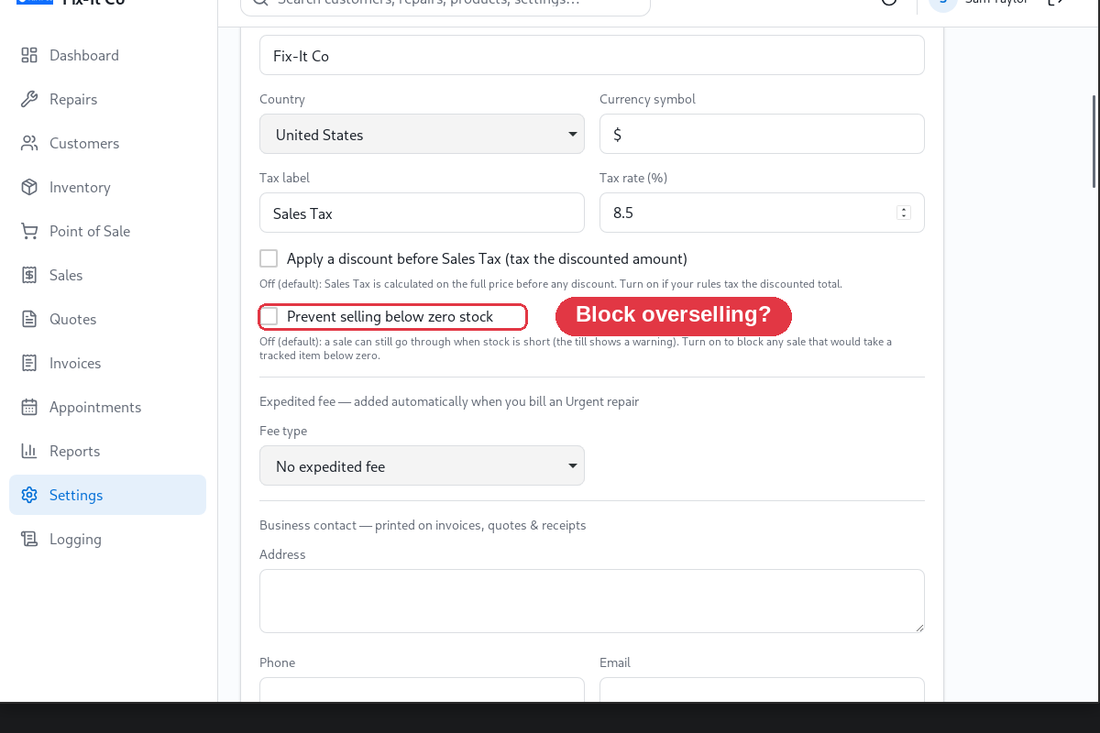Viewport: 1100px width, 733px height.
Task: Open the Dashboard grid icon
Action: point(29,55)
